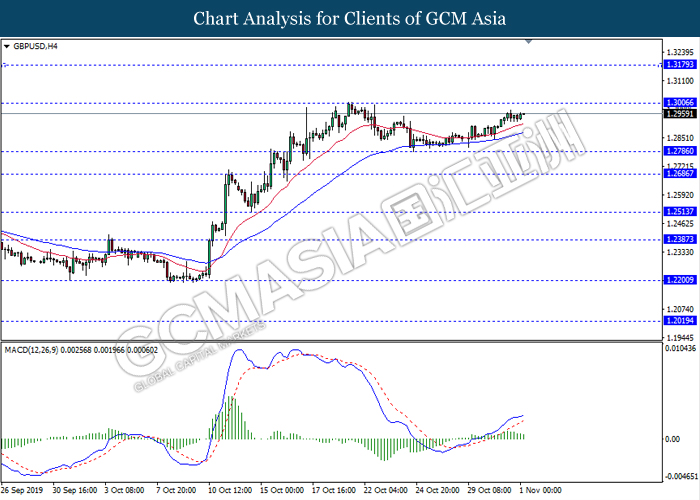
Task: Click the chart shift marker triangle
Action: click(529, 42)
